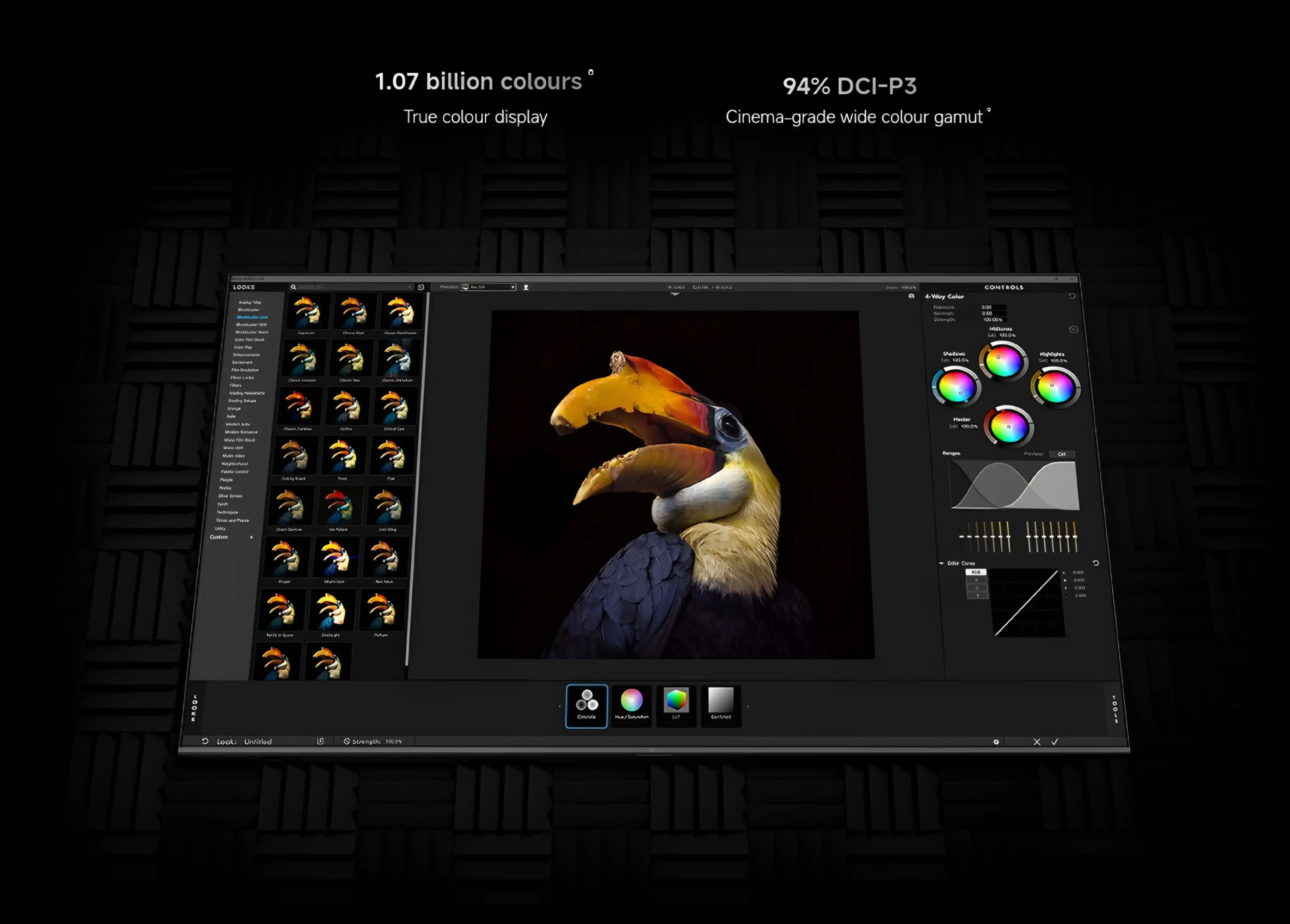The image size is (1290, 924).
Task: Collapse the Color Curve section triangle
Action: tap(941, 564)
